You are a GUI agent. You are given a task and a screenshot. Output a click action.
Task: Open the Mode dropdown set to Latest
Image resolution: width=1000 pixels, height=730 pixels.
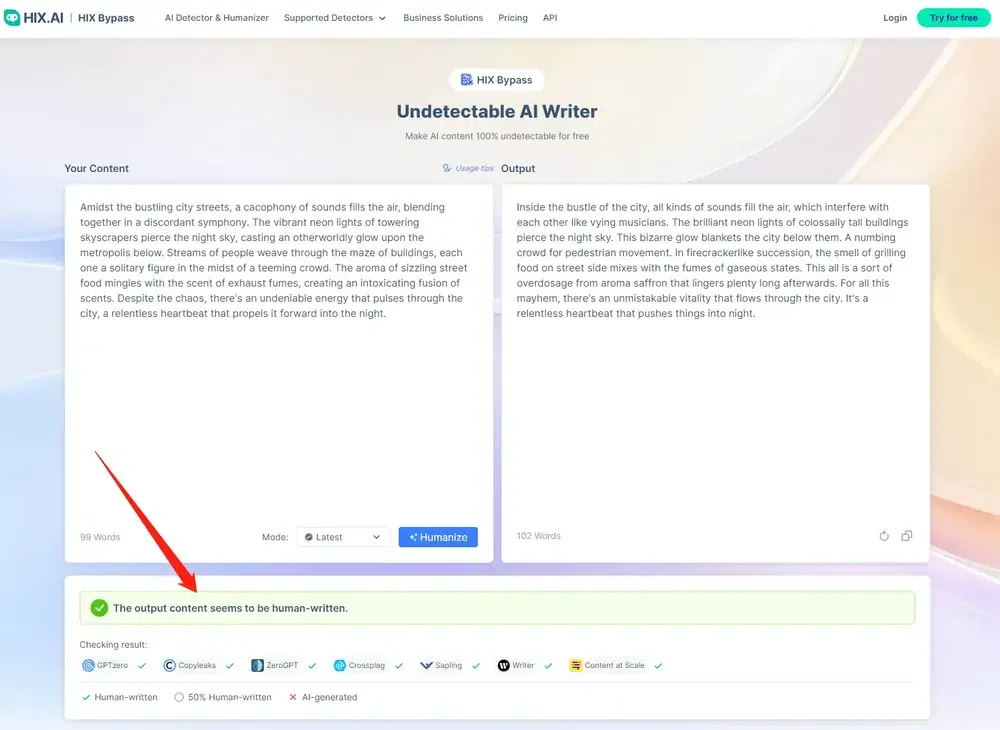click(342, 537)
